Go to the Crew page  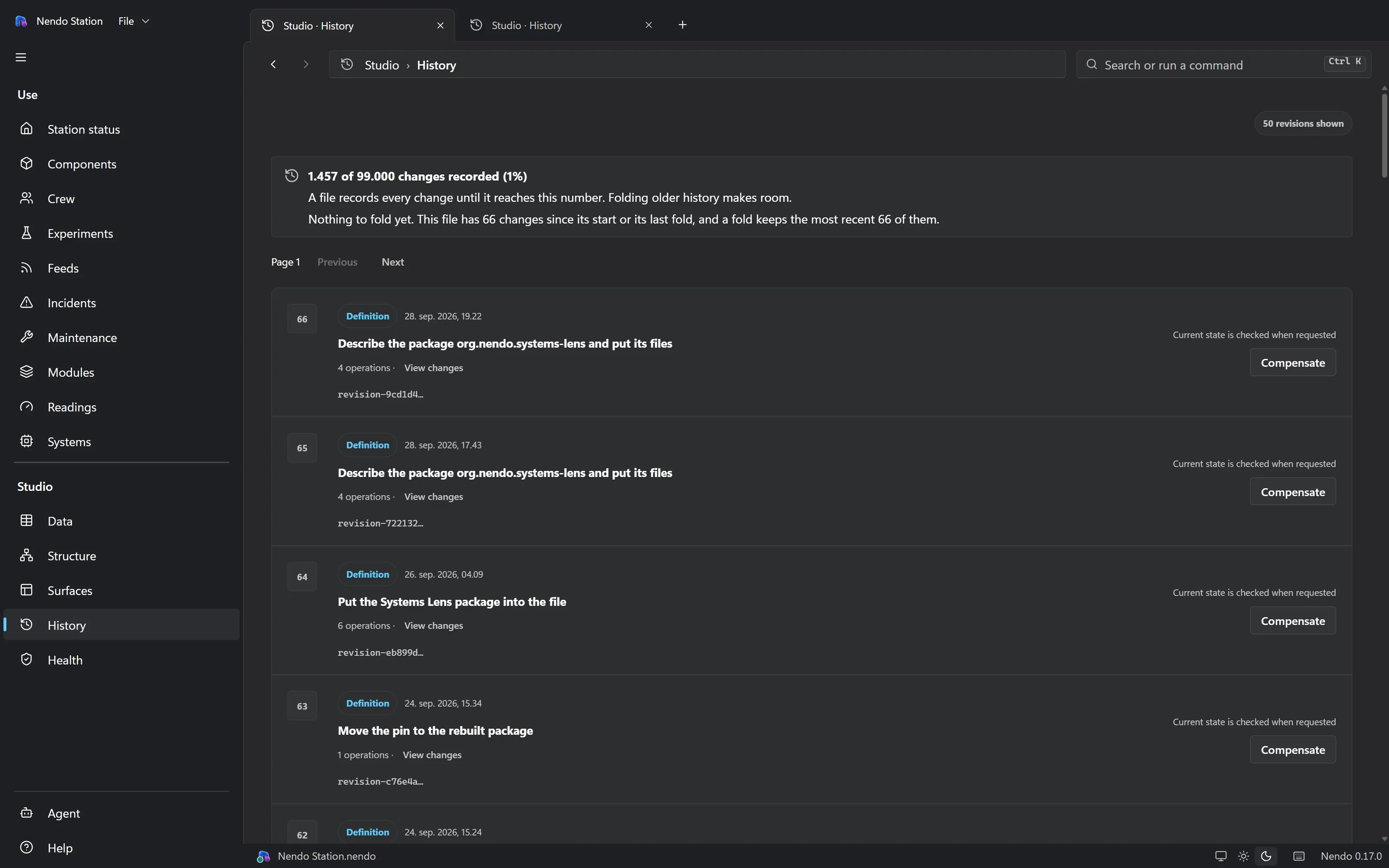(121, 199)
